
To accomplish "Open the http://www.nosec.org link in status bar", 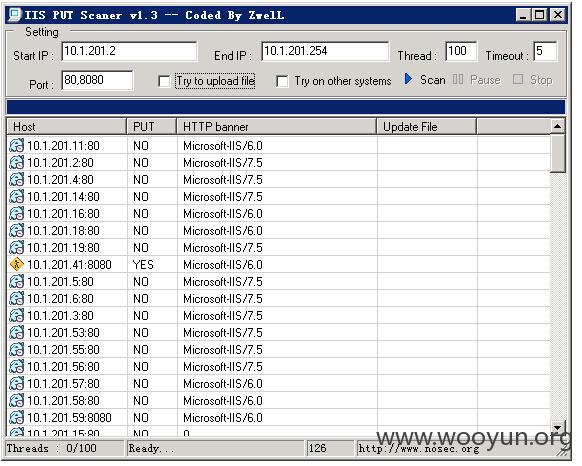I will pos(418,449).
